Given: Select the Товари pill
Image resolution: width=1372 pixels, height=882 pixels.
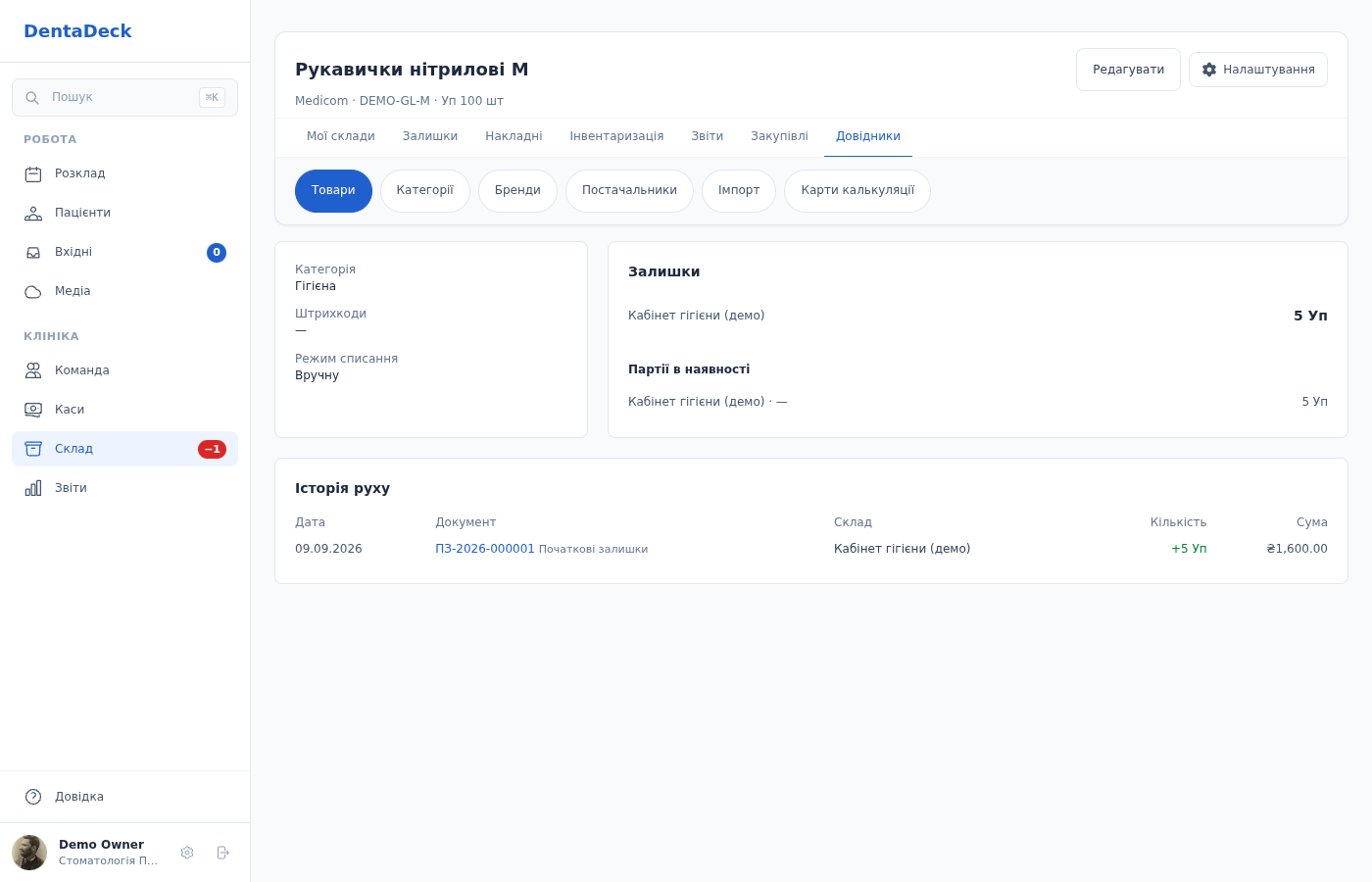Looking at the screenshot, I should 333,191.
